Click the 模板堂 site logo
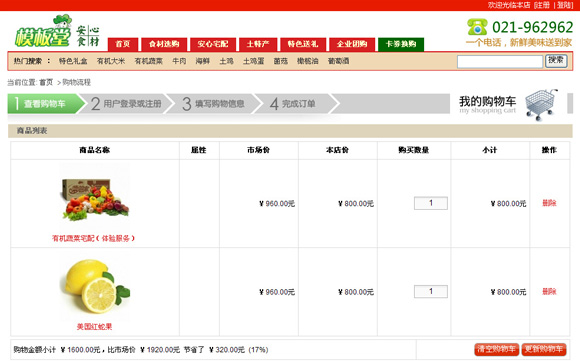This screenshot has height=361, width=580. point(57,31)
